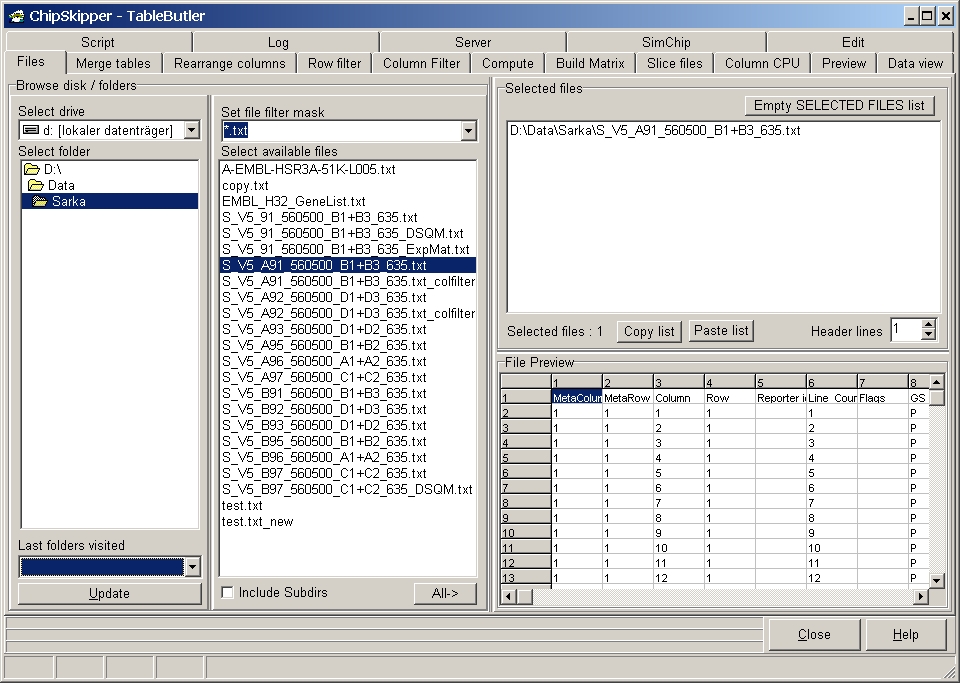Click the D:\ root folder icon
Image resolution: width=960 pixels, height=683 pixels.
pyautogui.click(x=31, y=170)
